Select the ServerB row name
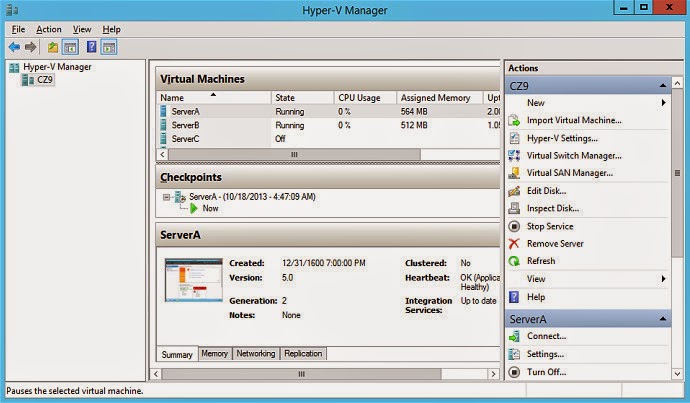This screenshot has height=403, width=690. 185,125
